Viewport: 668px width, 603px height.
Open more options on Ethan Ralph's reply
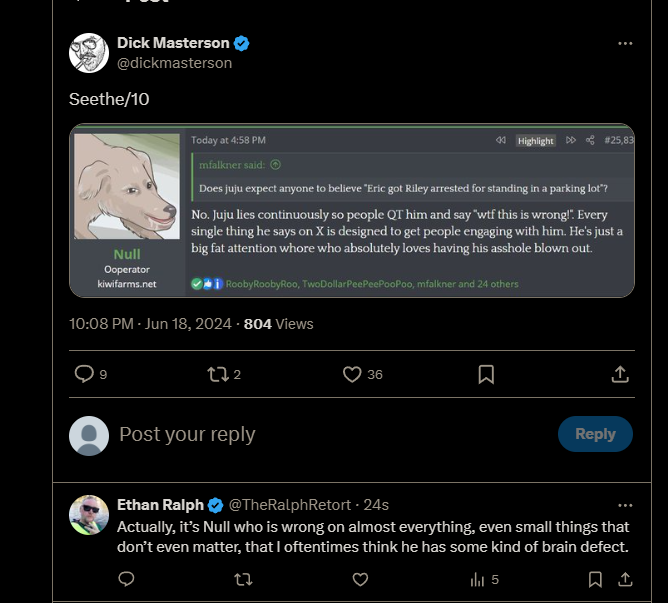point(625,505)
